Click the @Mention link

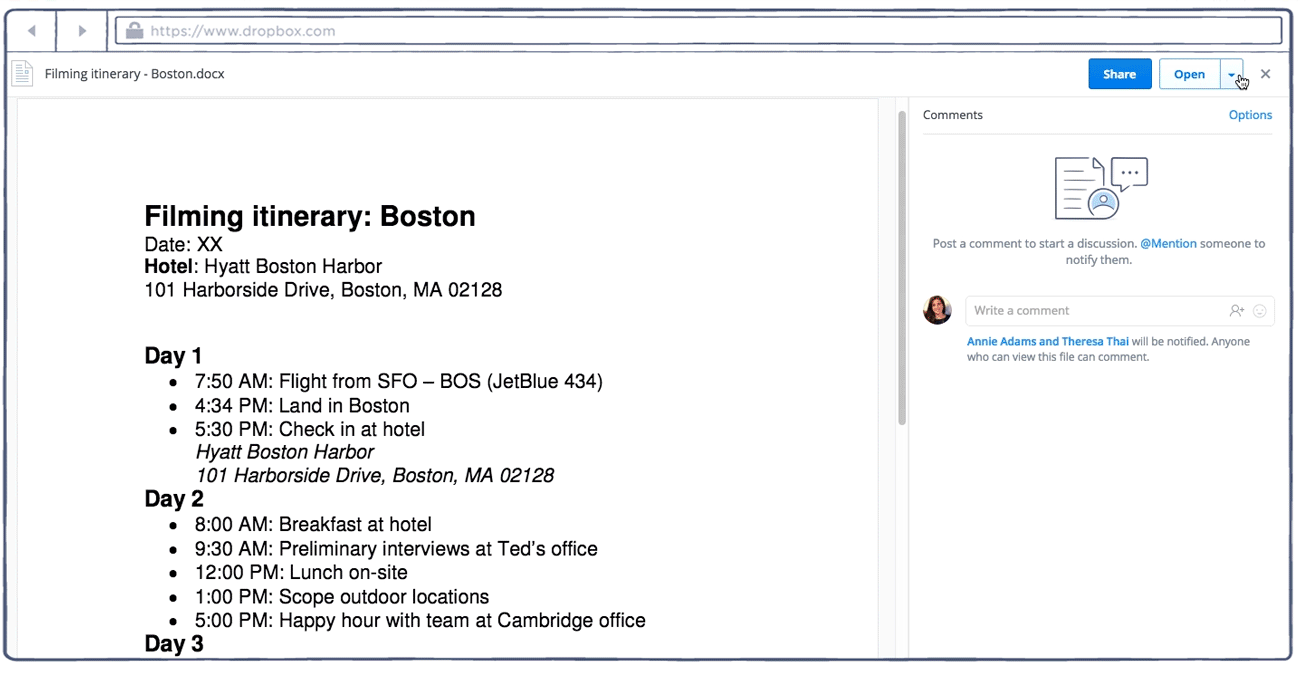coord(1168,243)
